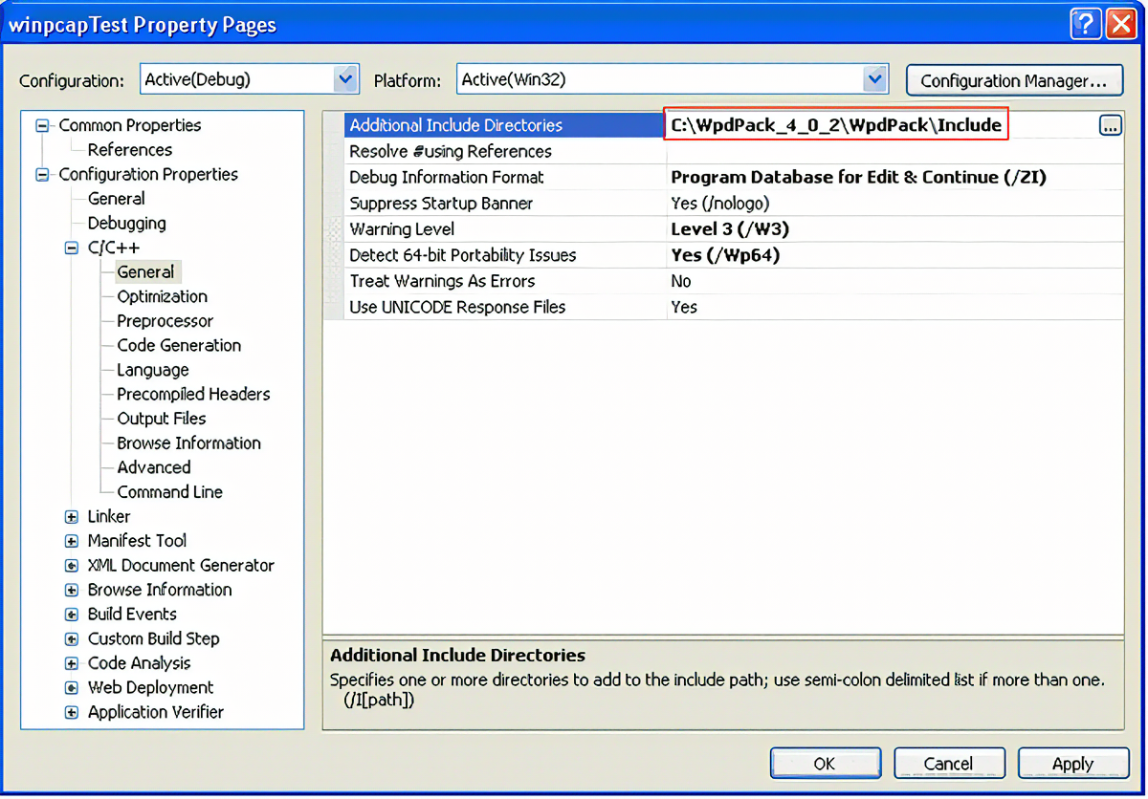1148x799 pixels.
Task: Open the Command Line page
Action: [x=169, y=492]
